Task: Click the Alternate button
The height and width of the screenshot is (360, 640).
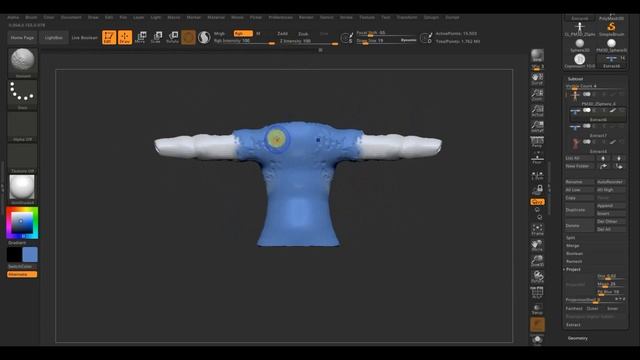Action: point(22,274)
